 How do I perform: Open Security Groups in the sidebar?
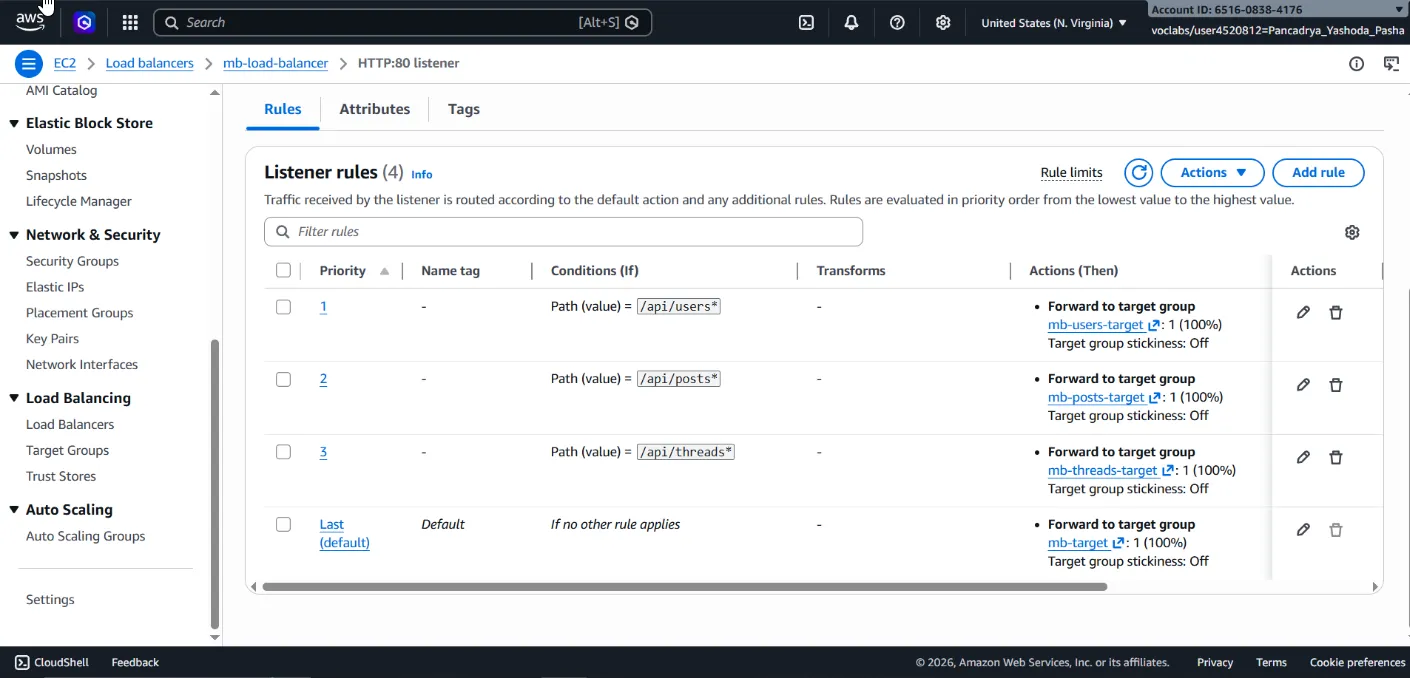[72, 261]
